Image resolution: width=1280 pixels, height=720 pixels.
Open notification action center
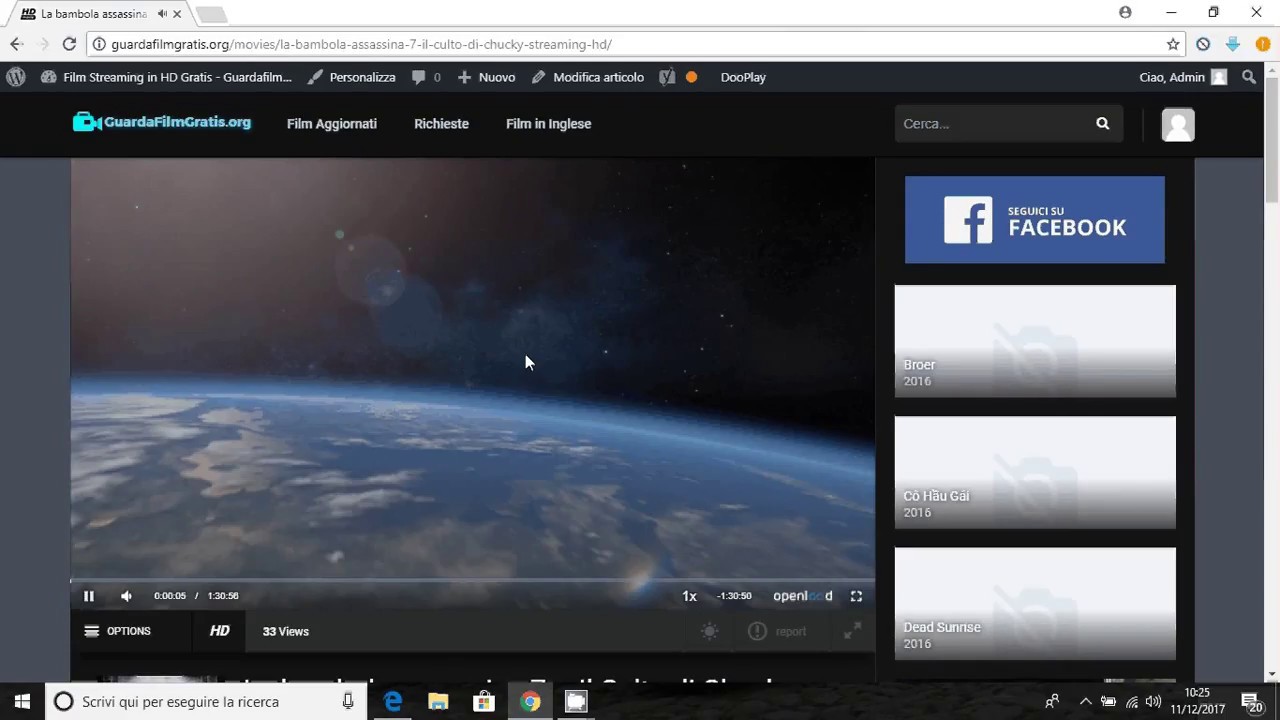pyautogui.click(x=1251, y=702)
